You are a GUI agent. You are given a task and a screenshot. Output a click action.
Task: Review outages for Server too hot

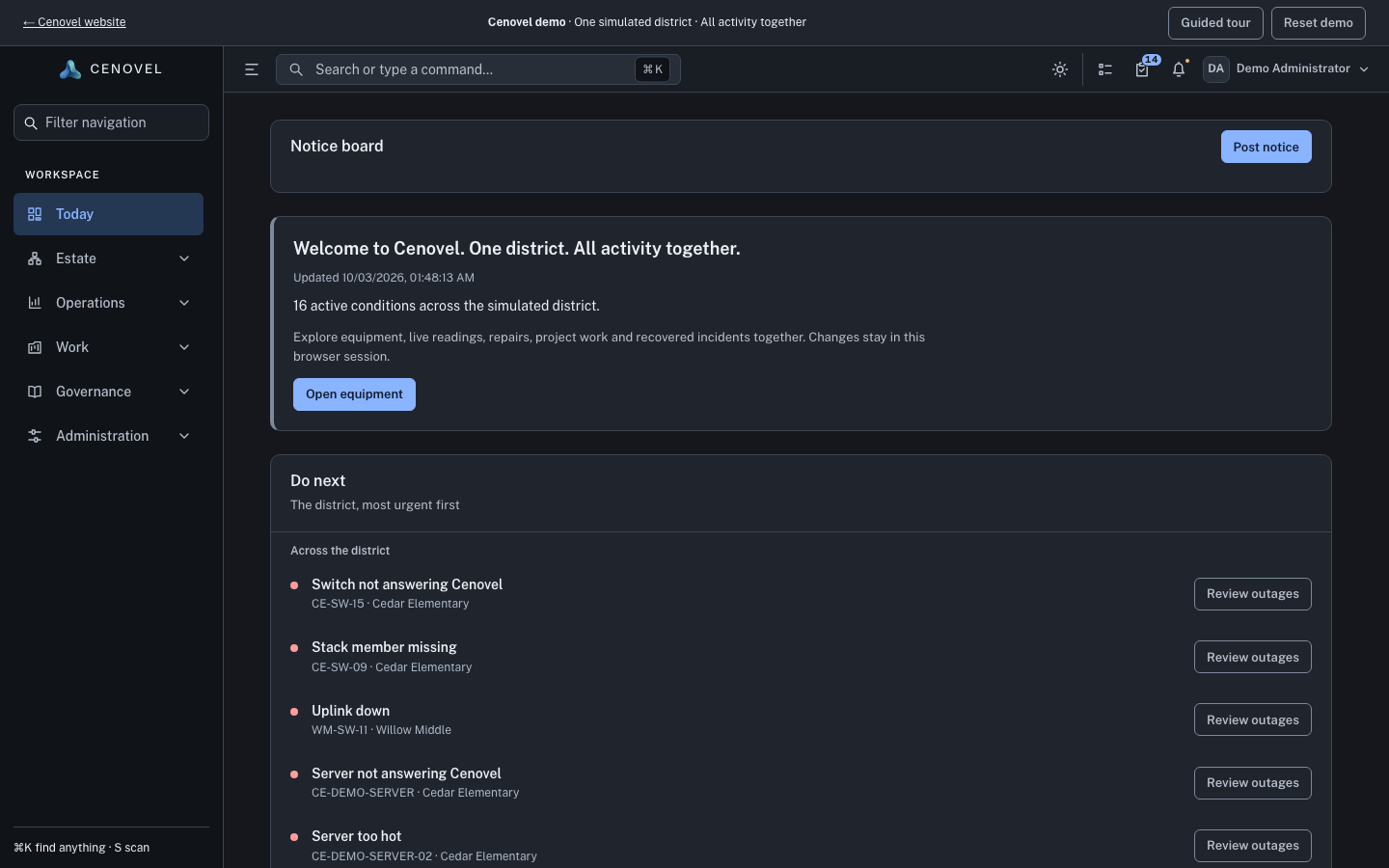point(1252,846)
